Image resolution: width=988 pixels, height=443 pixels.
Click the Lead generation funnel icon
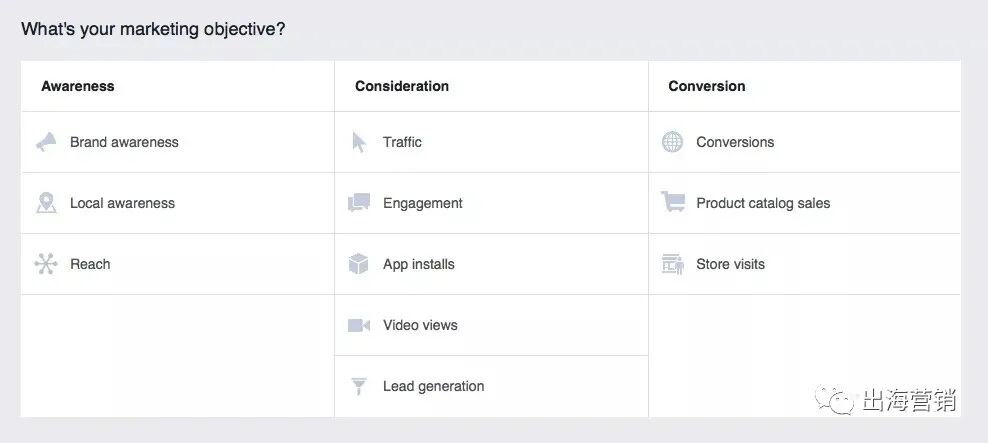(359, 386)
